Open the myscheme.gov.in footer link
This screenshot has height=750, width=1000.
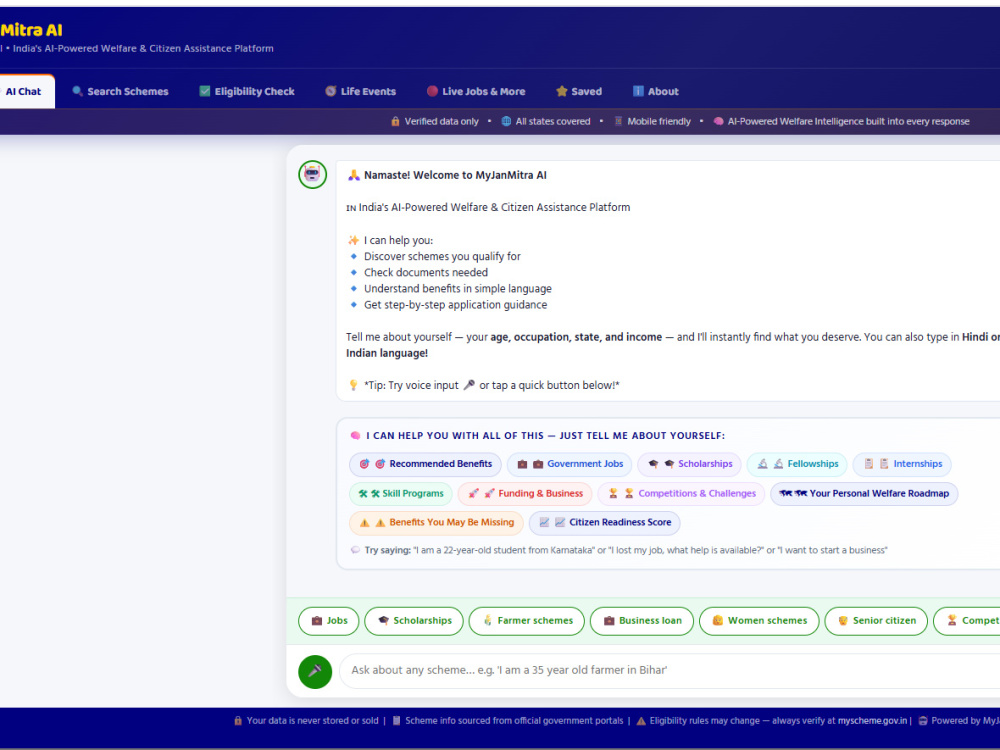[x=872, y=721]
